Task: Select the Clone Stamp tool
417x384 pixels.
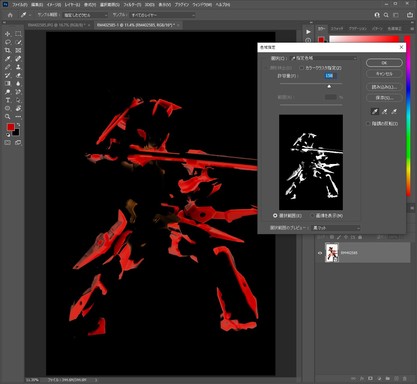Action: (18, 67)
